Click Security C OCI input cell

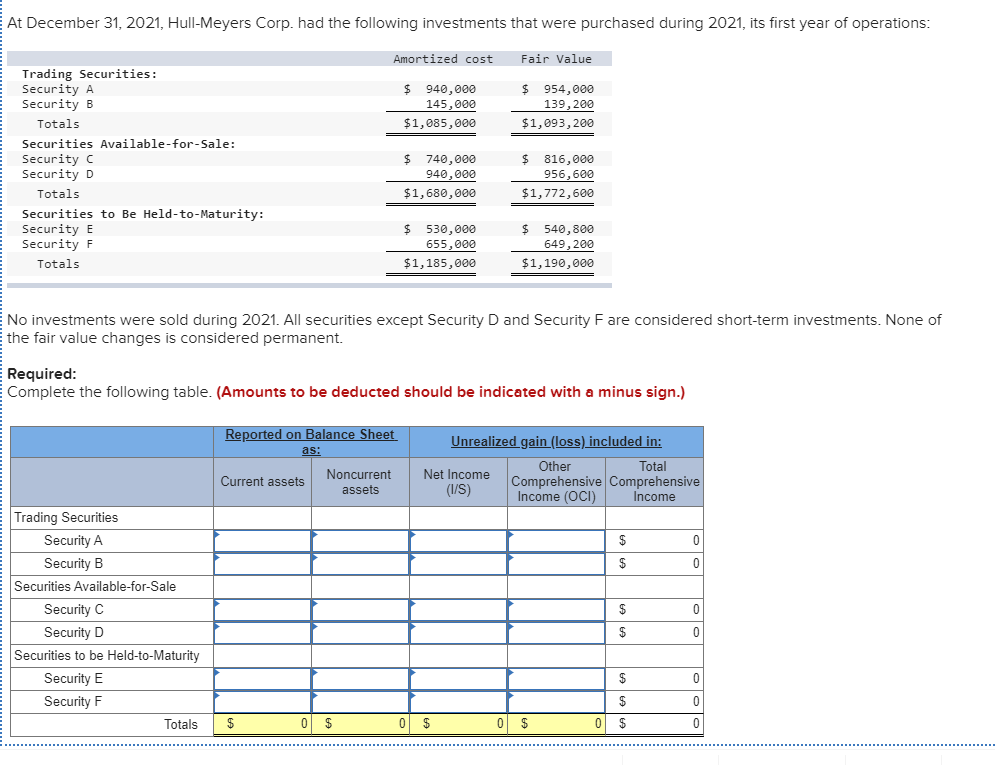pos(556,610)
